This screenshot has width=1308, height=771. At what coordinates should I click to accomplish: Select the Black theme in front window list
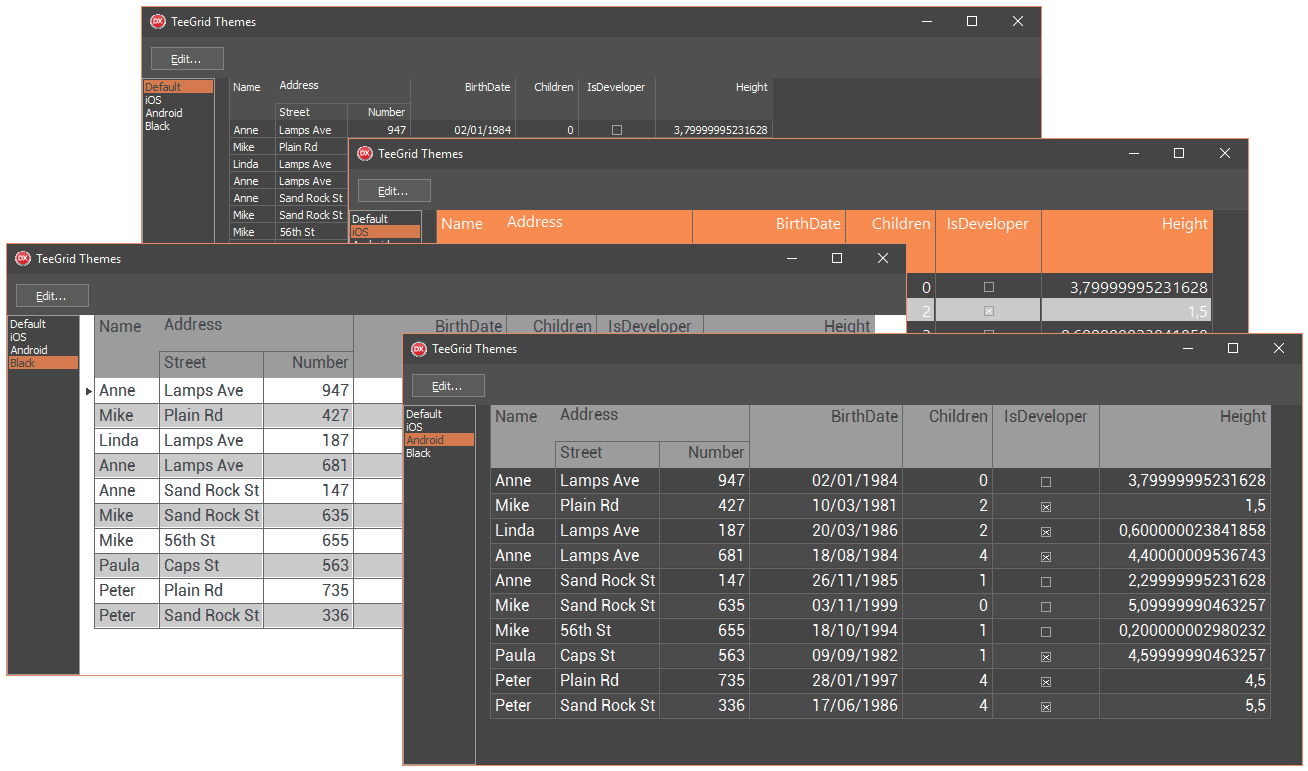click(x=419, y=454)
